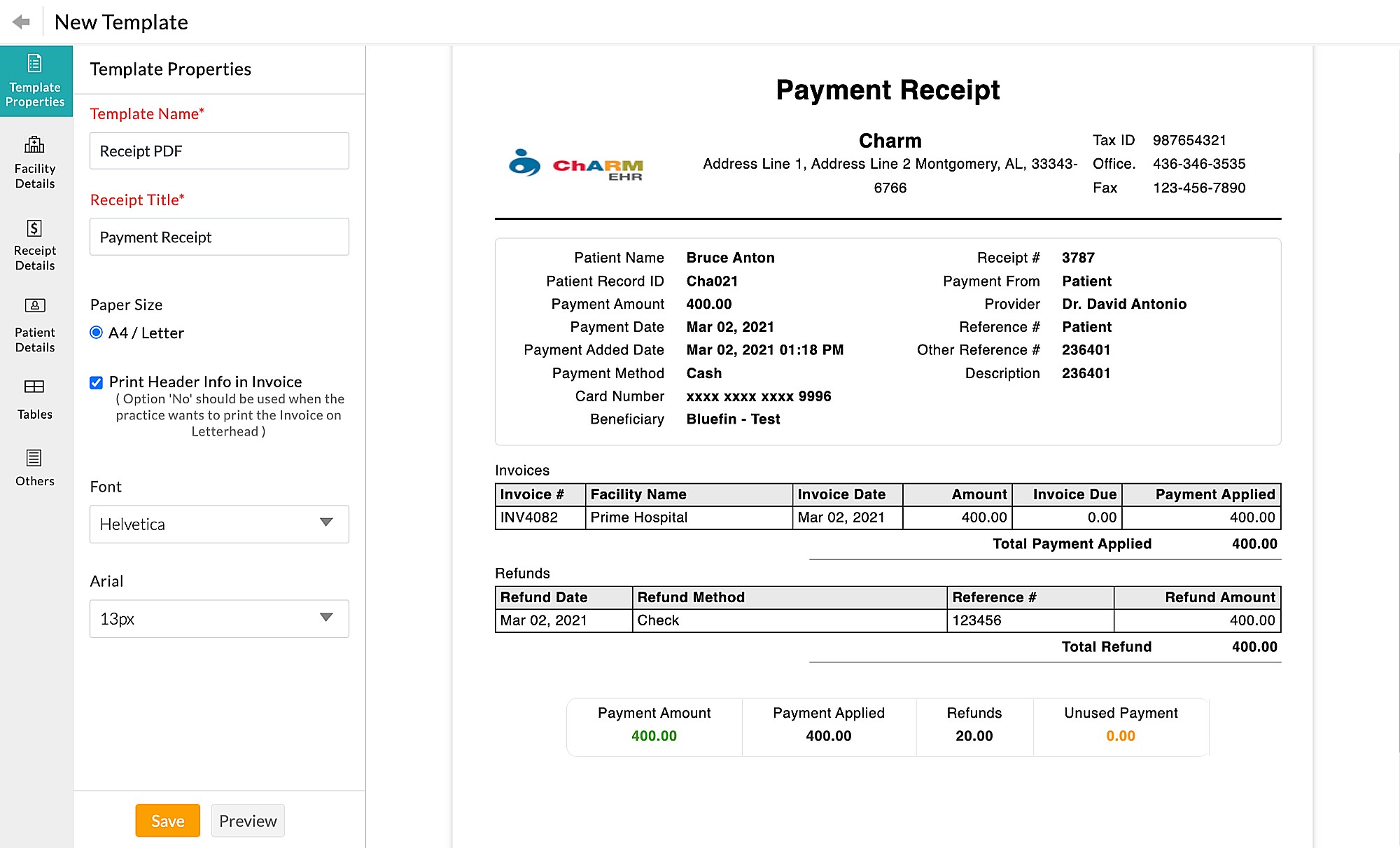Expand the Arial size selector

pyautogui.click(x=218, y=618)
